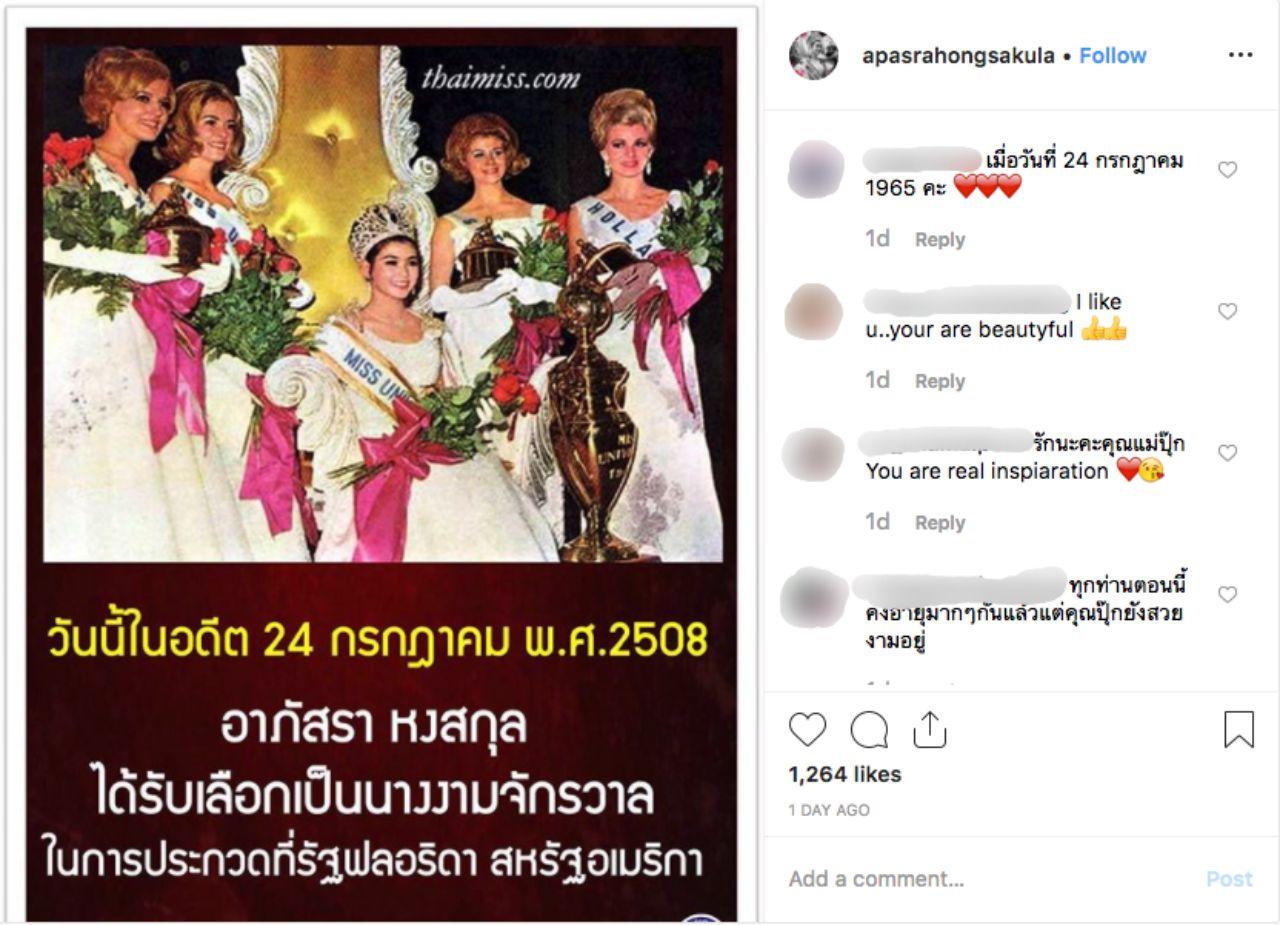Open the apasrahongsakula username link

pos(958,56)
